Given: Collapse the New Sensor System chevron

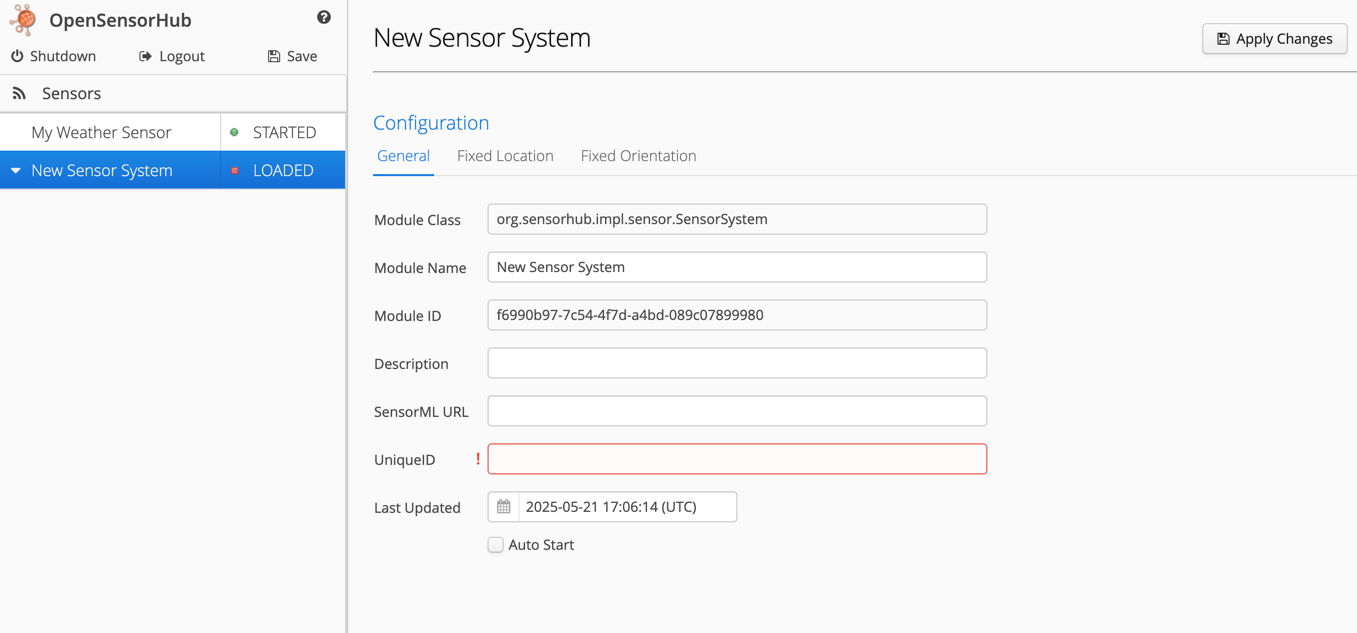Looking at the screenshot, I should (x=14, y=170).
